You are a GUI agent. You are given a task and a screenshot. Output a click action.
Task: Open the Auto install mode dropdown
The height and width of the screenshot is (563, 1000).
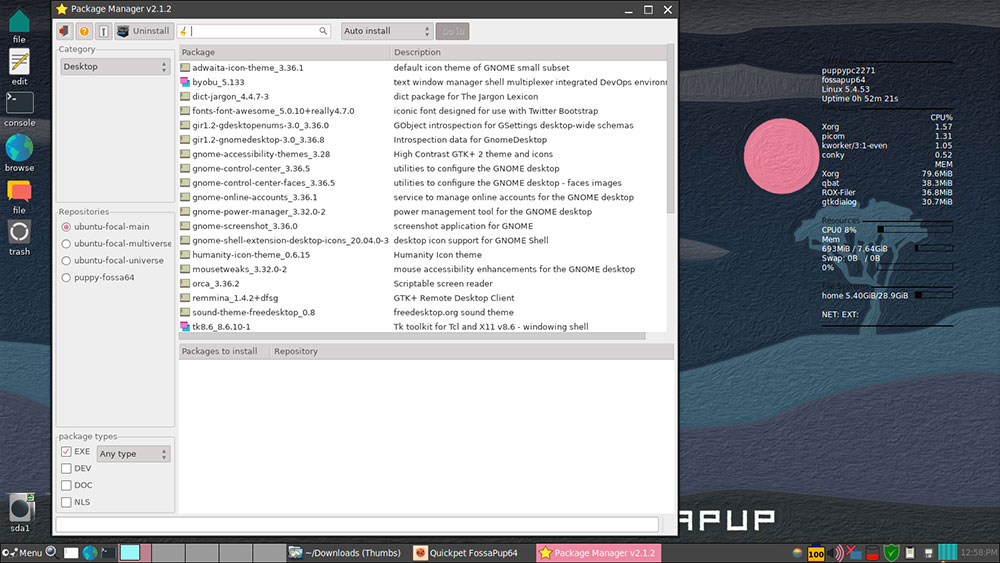387,31
